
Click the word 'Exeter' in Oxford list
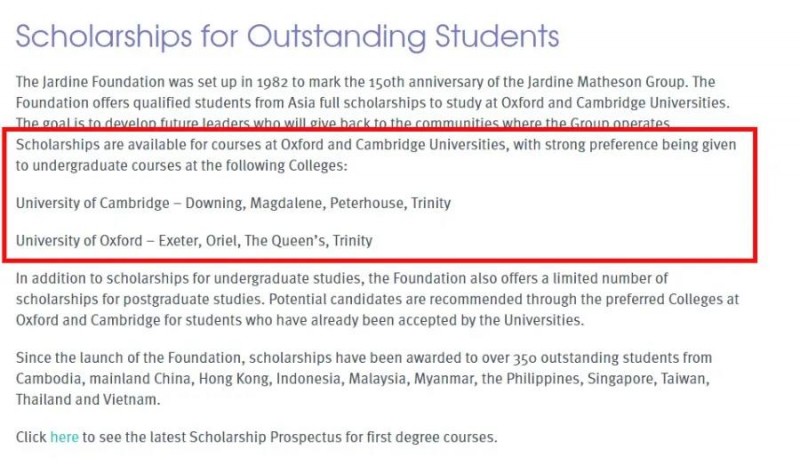pos(180,240)
